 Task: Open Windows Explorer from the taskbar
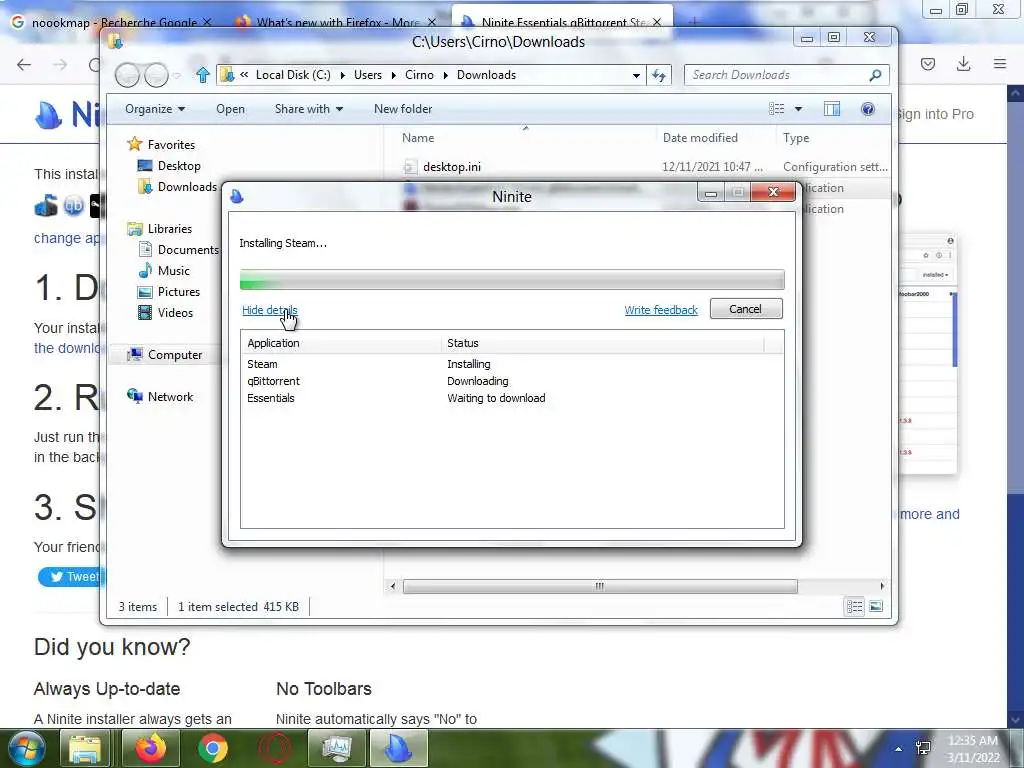click(x=85, y=748)
